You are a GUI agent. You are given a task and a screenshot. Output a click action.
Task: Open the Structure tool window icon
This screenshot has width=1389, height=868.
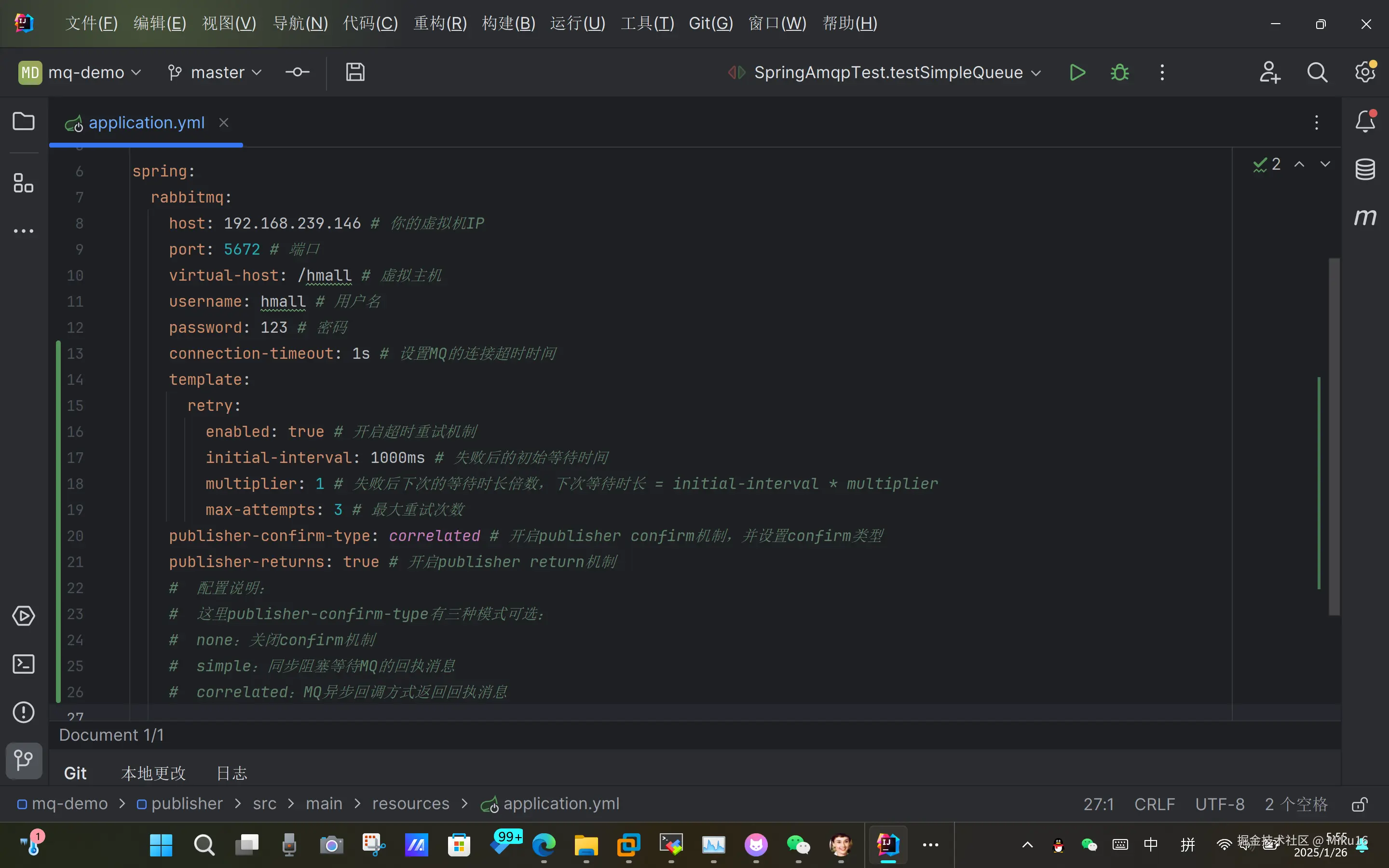click(24, 183)
